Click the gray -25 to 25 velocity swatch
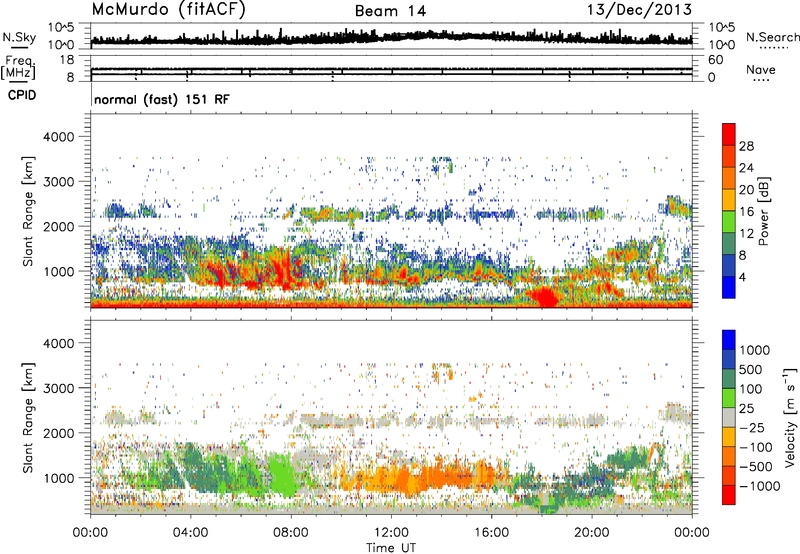The width and height of the screenshot is (800, 554). pyautogui.click(x=729, y=418)
